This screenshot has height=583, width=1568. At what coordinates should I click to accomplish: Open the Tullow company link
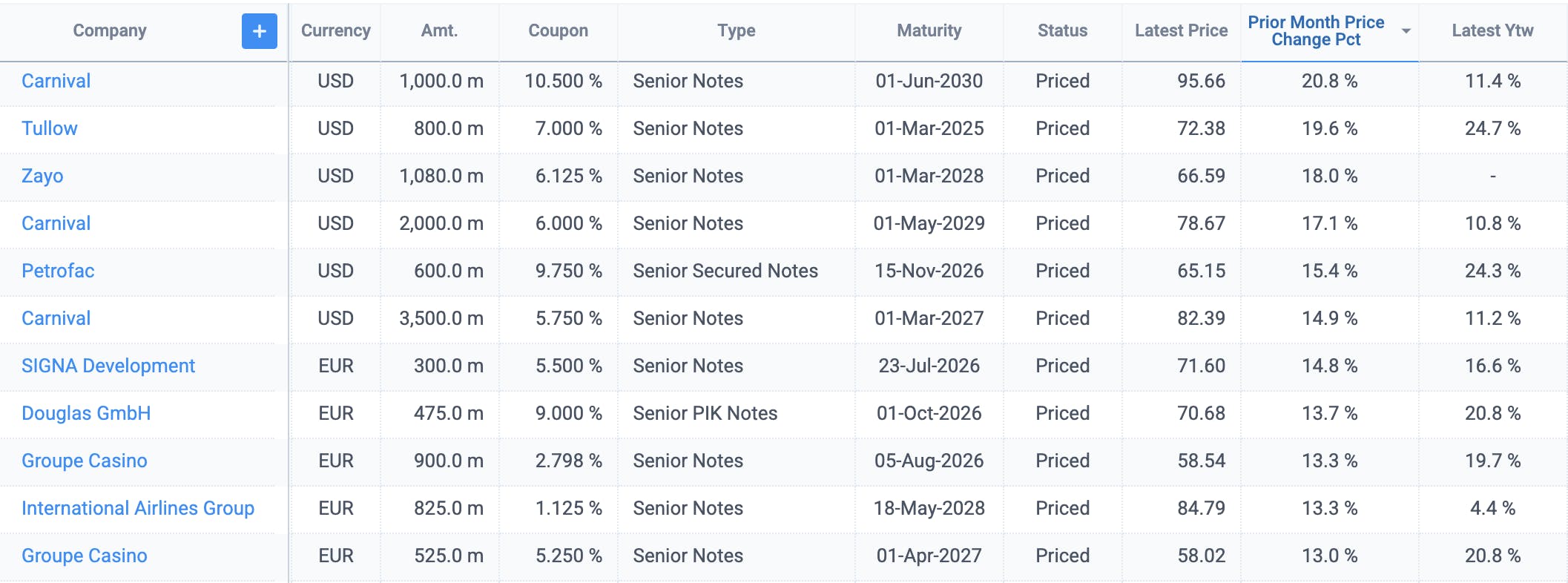[50, 128]
